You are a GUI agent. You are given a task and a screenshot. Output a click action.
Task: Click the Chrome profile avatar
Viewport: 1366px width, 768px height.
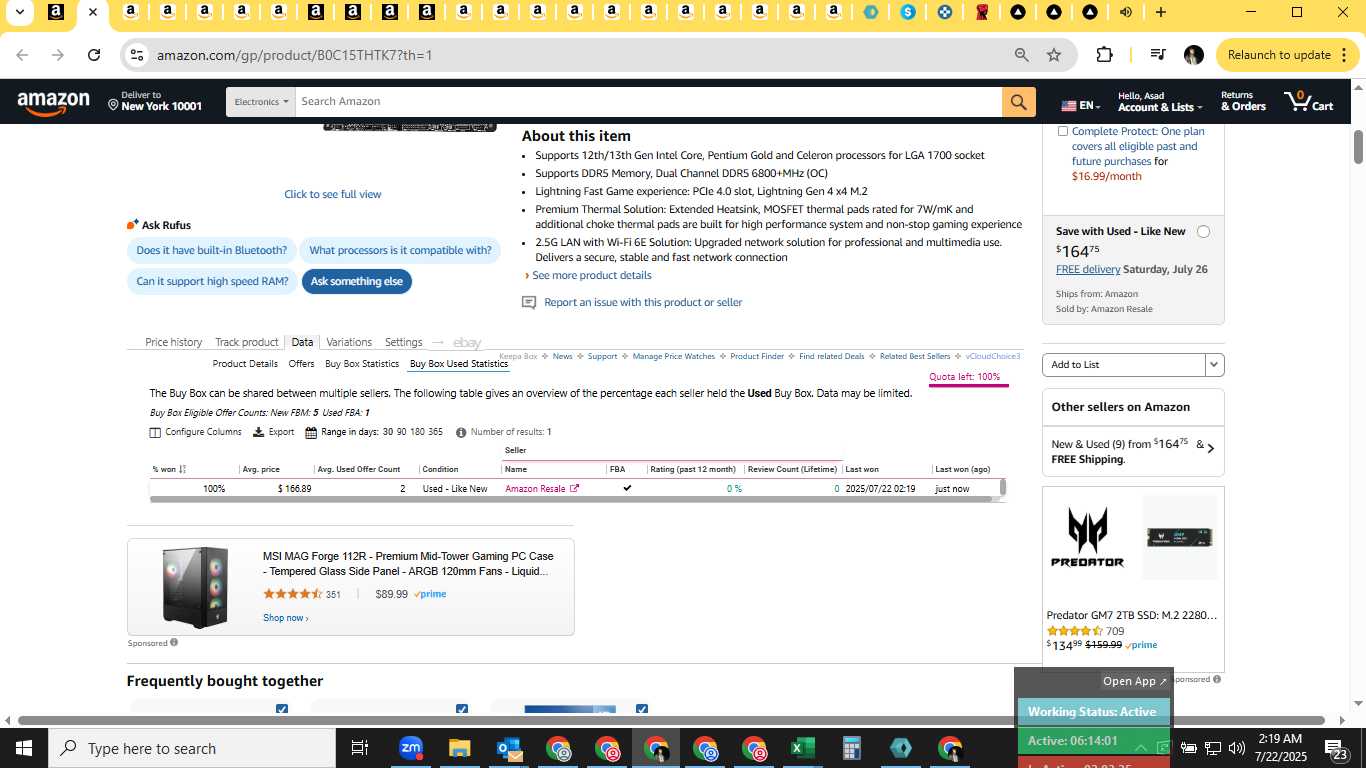point(1193,55)
